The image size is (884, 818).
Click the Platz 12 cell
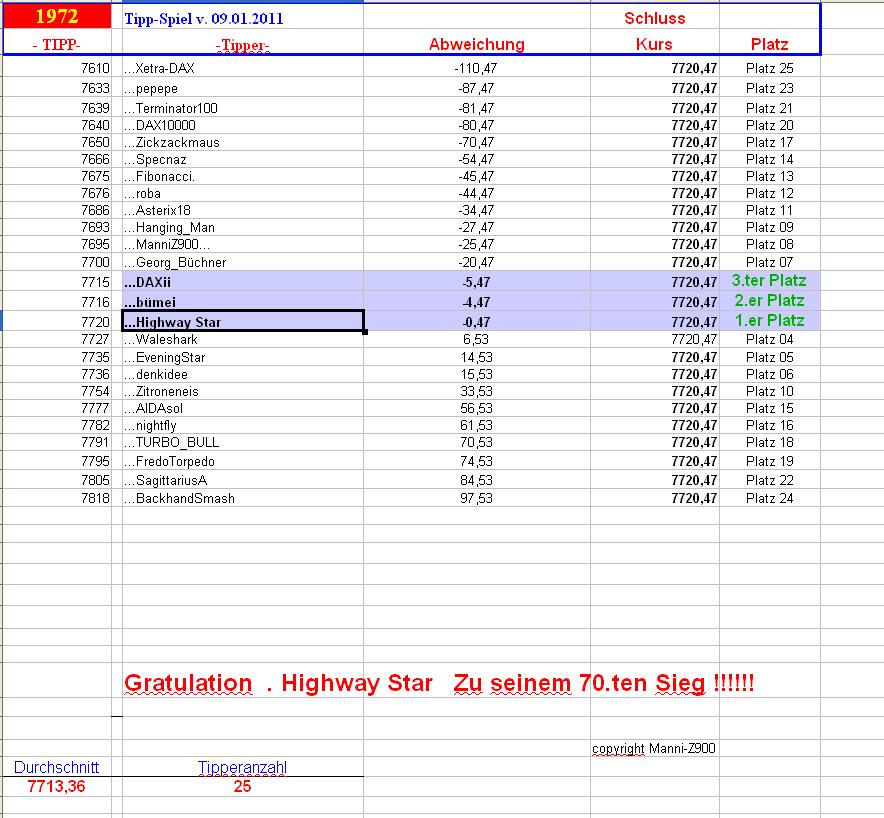pyautogui.click(x=770, y=193)
